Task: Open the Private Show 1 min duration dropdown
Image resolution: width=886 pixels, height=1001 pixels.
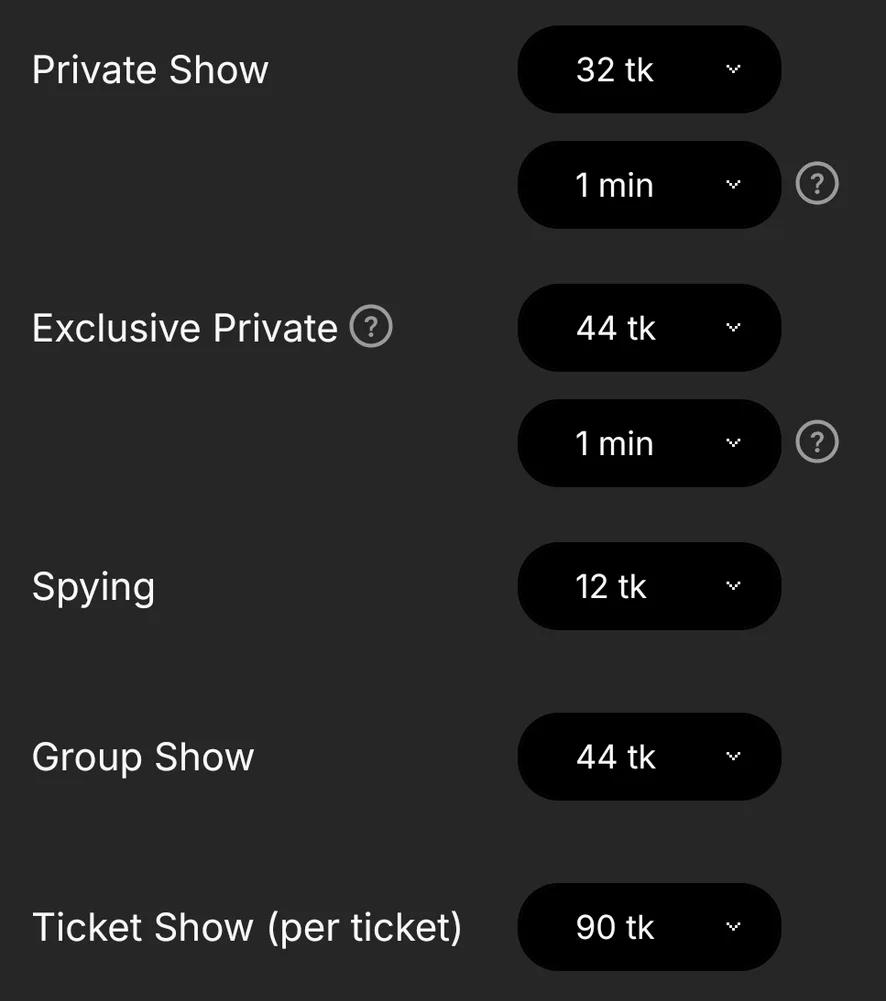Action: [x=648, y=185]
